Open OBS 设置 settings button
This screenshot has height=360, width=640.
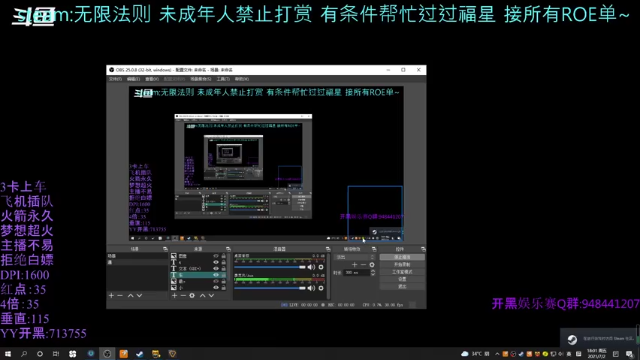[x=402, y=279]
